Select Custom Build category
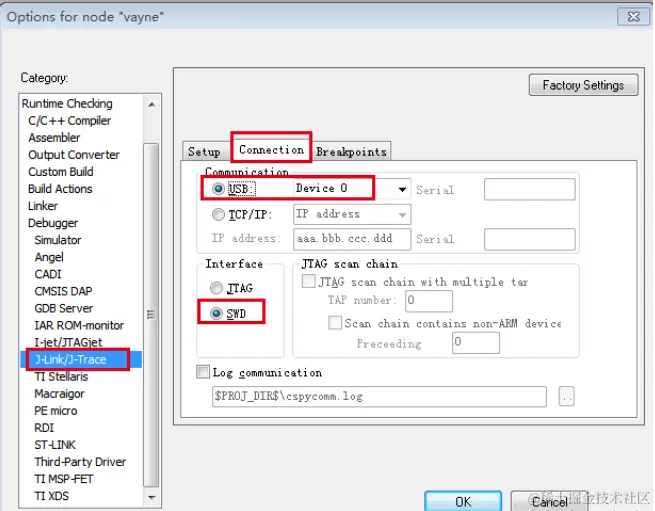655x511 pixels. (x=61, y=172)
